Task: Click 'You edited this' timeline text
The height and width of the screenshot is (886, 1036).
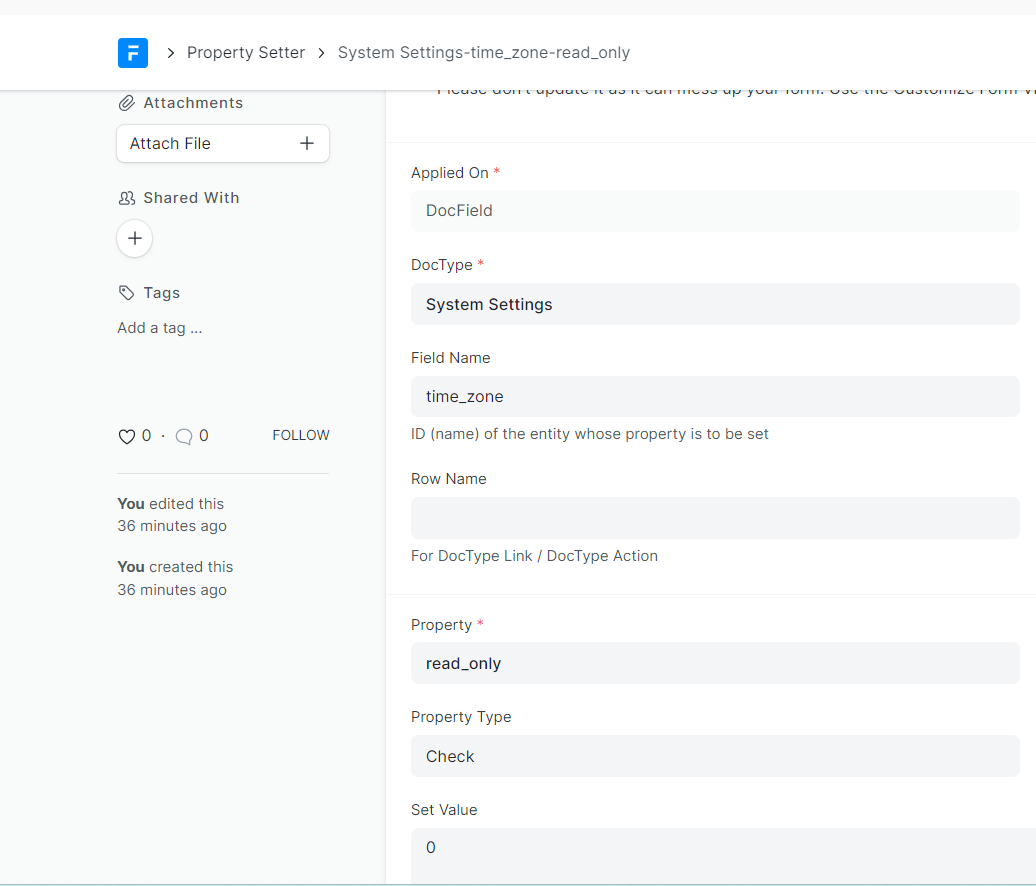Action: pyautogui.click(x=170, y=504)
